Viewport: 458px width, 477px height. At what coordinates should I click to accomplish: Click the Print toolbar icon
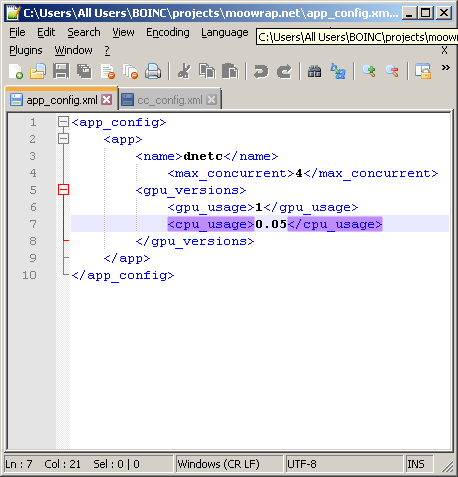pyautogui.click(x=153, y=71)
